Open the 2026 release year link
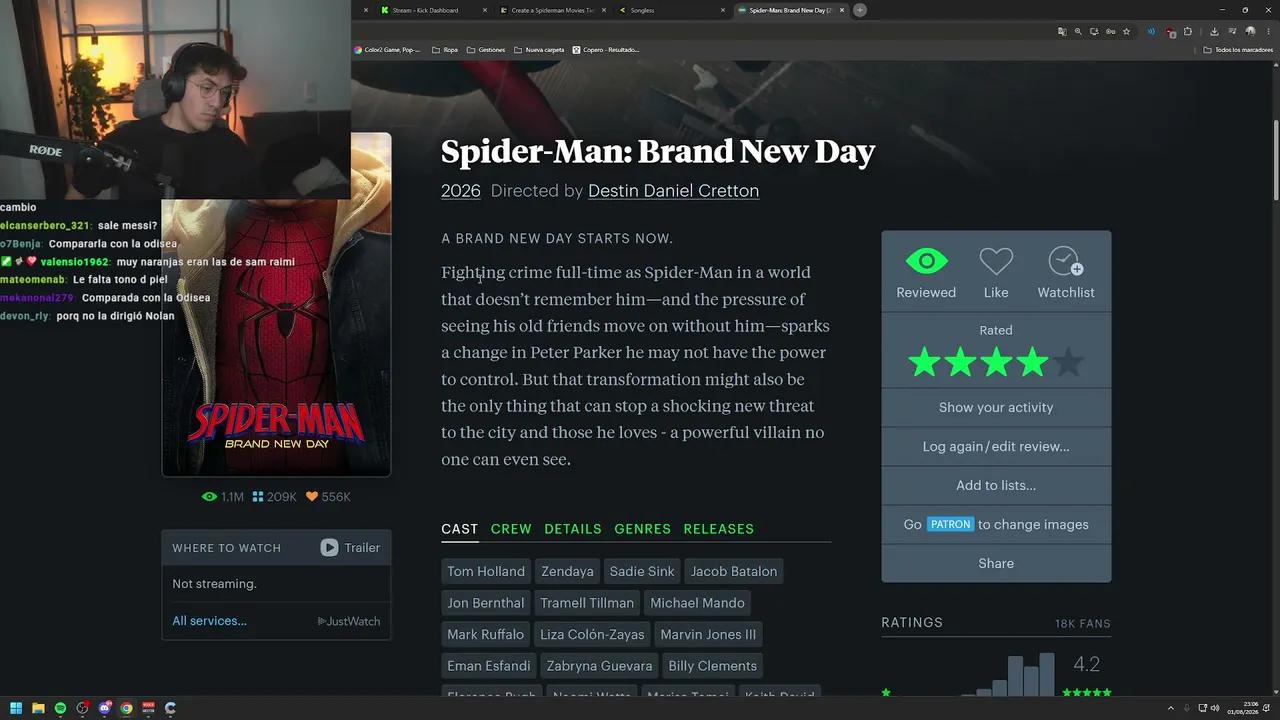The width and height of the screenshot is (1280, 720). click(x=461, y=190)
